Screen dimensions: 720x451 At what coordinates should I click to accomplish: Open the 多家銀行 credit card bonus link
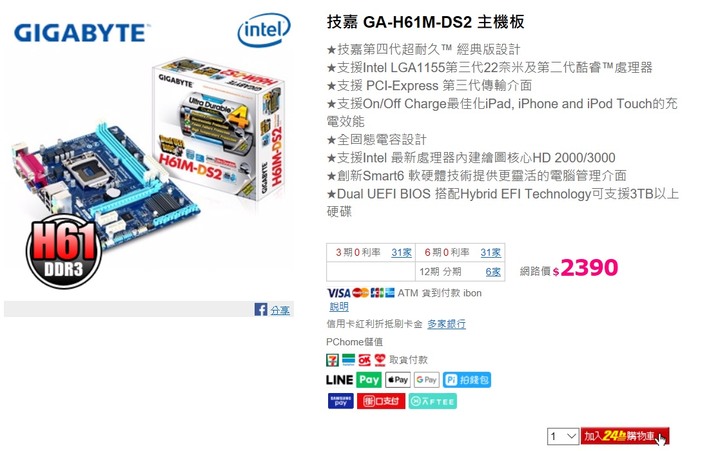(446, 324)
